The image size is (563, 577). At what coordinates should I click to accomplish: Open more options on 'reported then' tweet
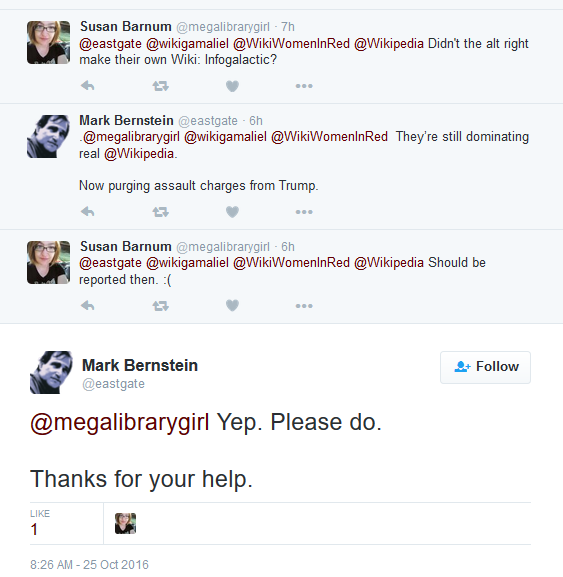coord(304,306)
